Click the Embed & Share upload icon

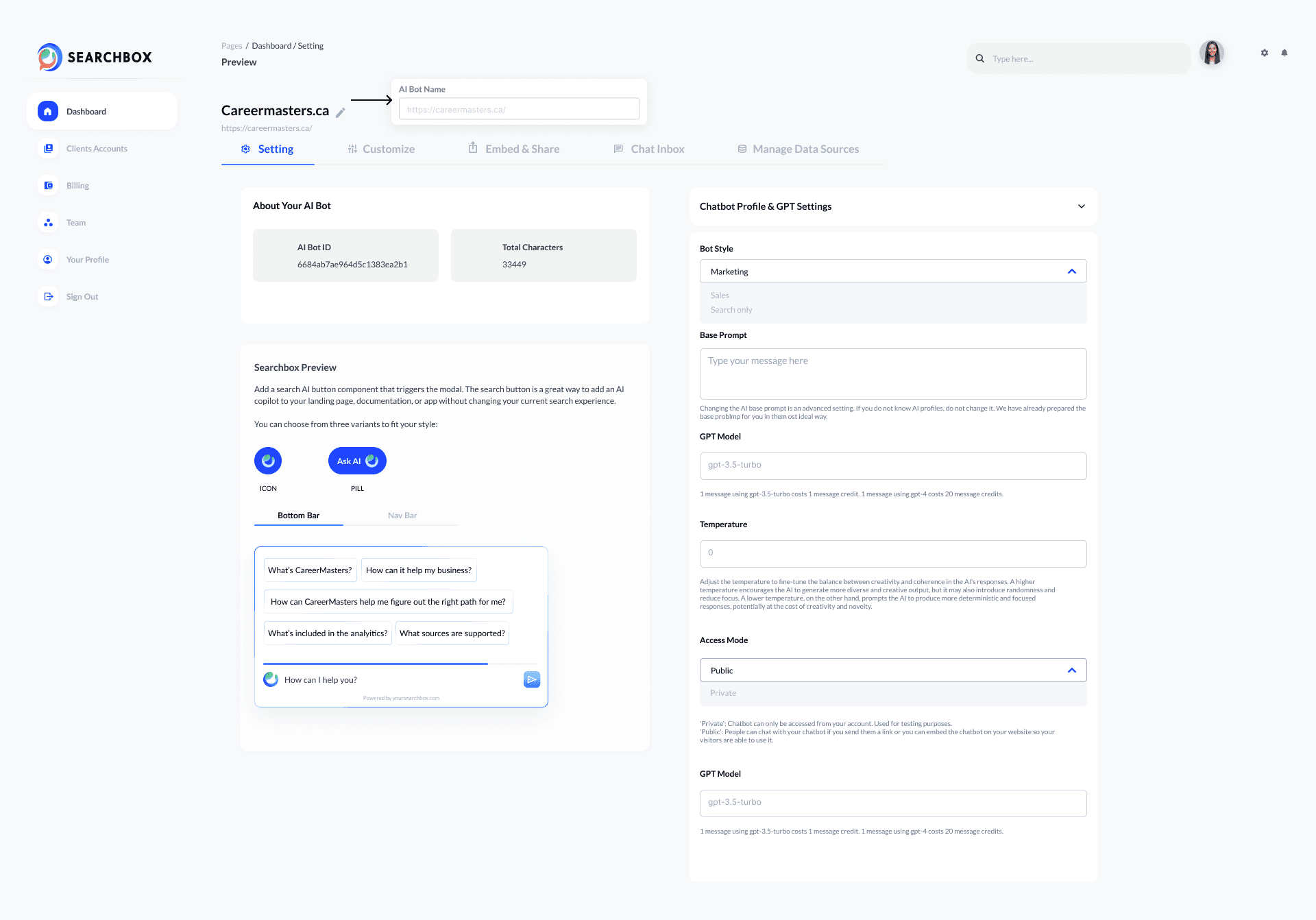473,147
